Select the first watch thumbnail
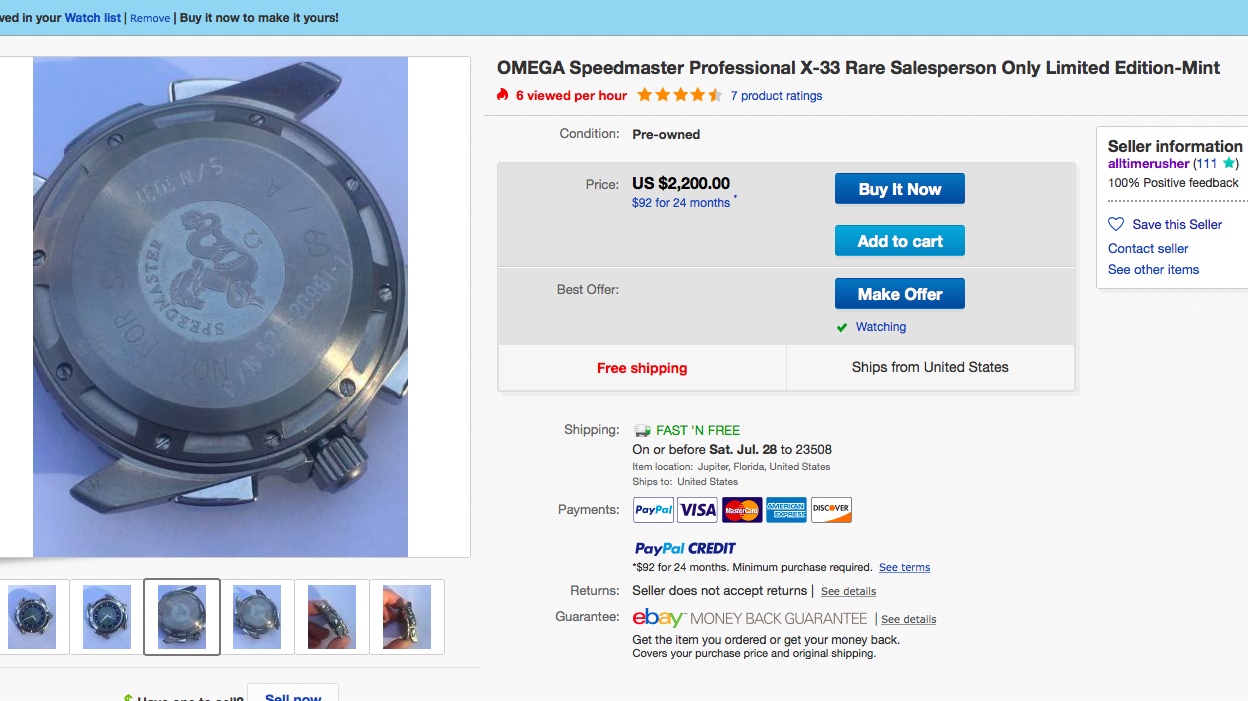1248x701 pixels. tap(32, 616)
